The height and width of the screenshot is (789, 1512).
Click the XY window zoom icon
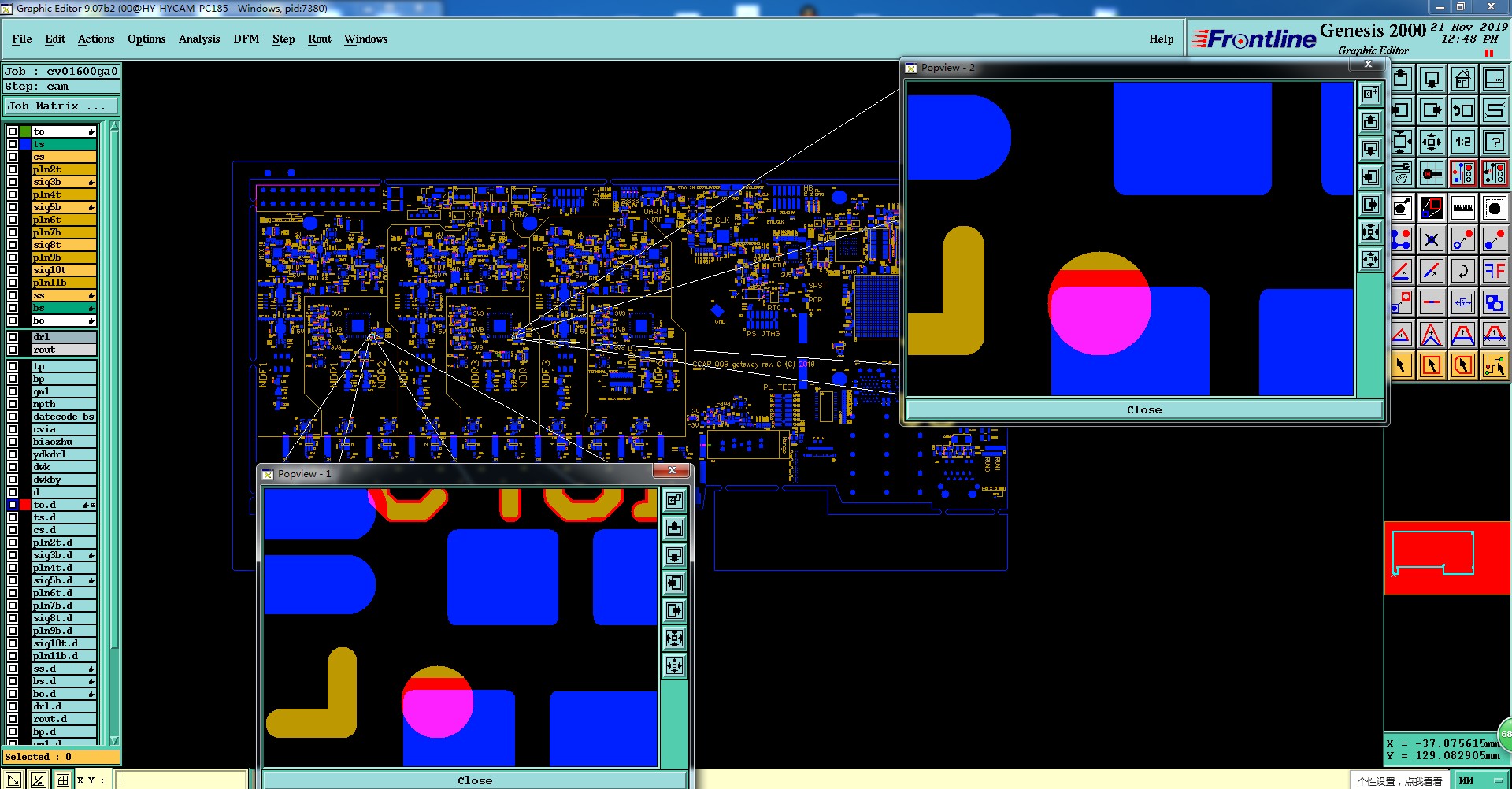pos(1495,78)
